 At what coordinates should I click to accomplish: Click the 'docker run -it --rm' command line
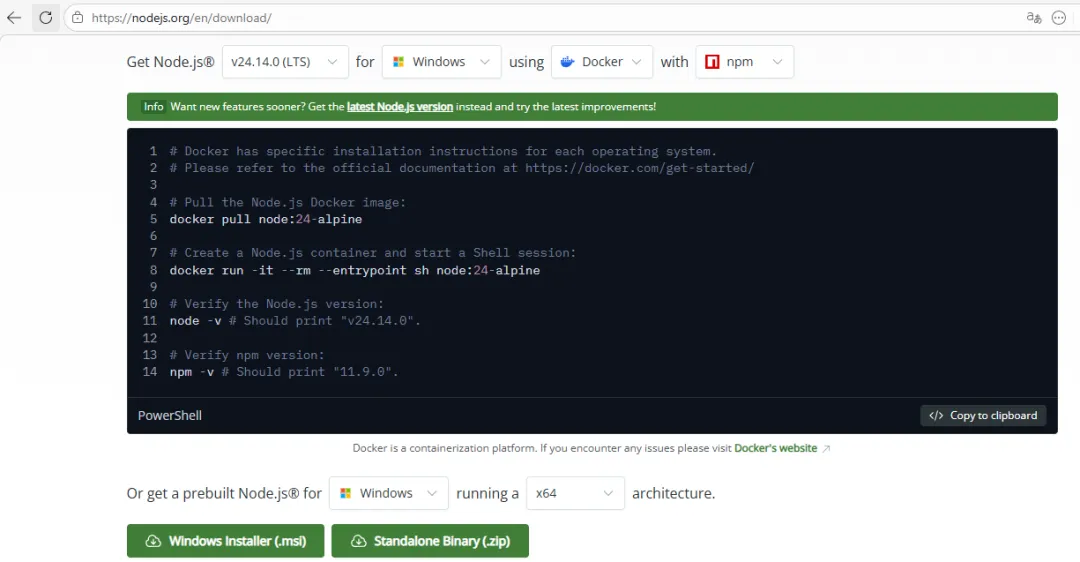click(355, 271)
